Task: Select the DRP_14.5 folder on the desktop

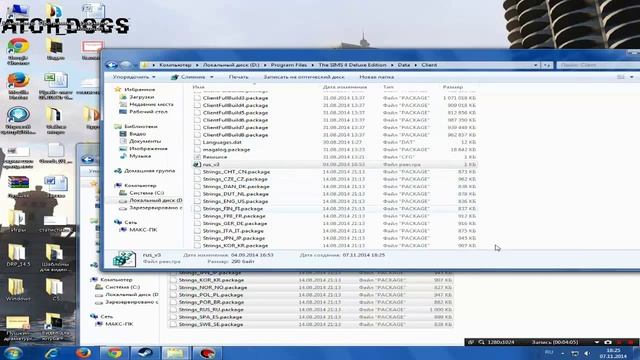Action: coord(18,256)
